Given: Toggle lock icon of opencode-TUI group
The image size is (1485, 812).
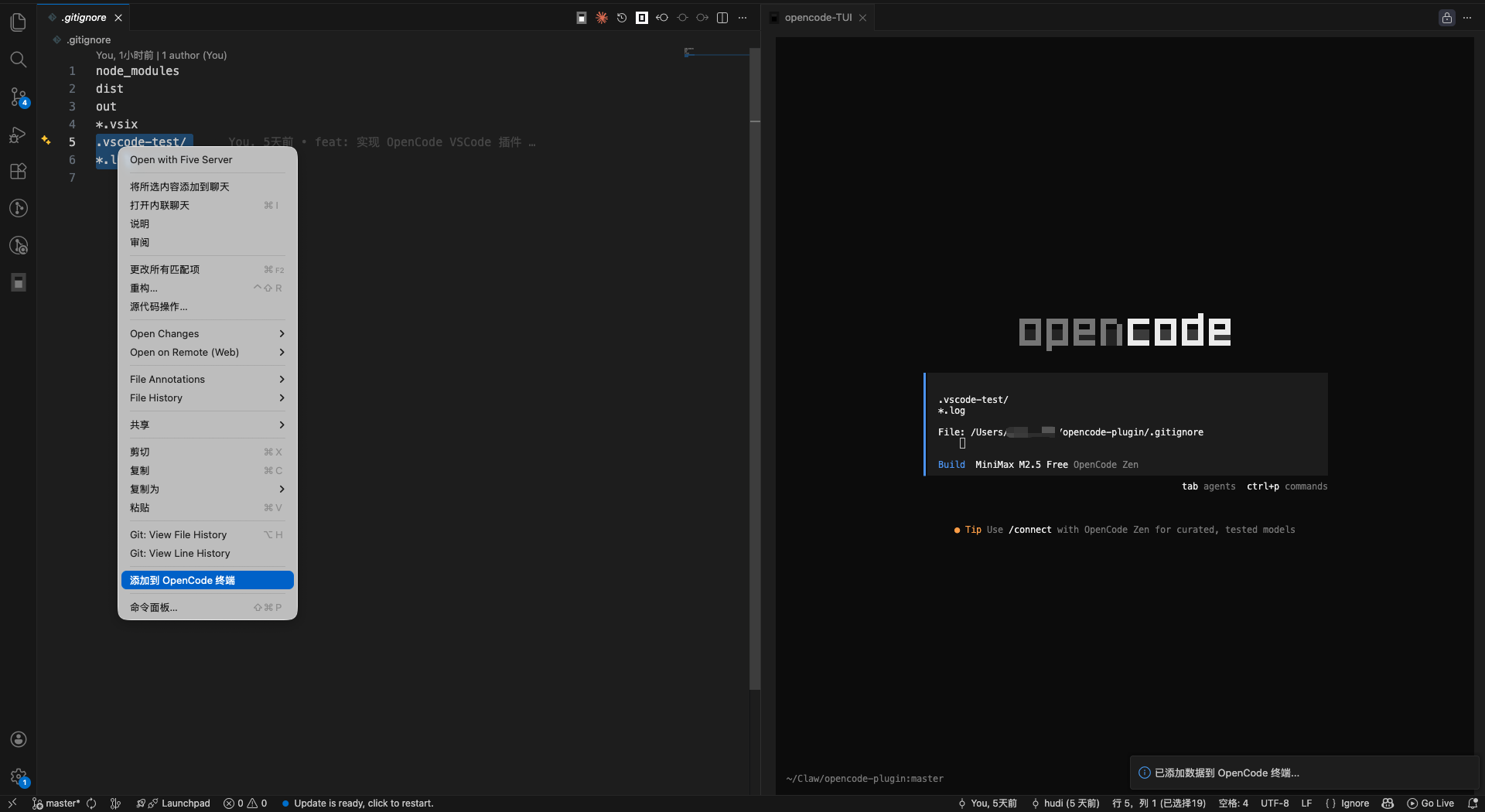Looking at the screenshot, I should click(1447, 18).
